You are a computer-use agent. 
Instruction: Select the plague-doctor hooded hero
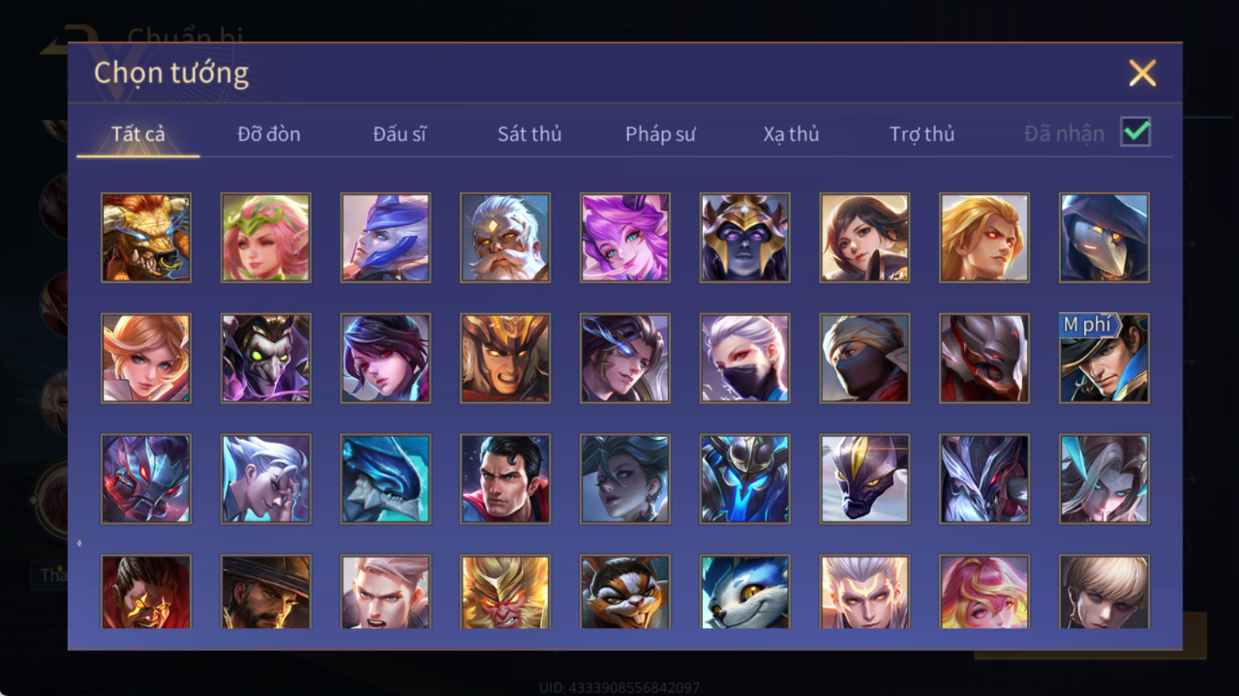click(1104, 238)
